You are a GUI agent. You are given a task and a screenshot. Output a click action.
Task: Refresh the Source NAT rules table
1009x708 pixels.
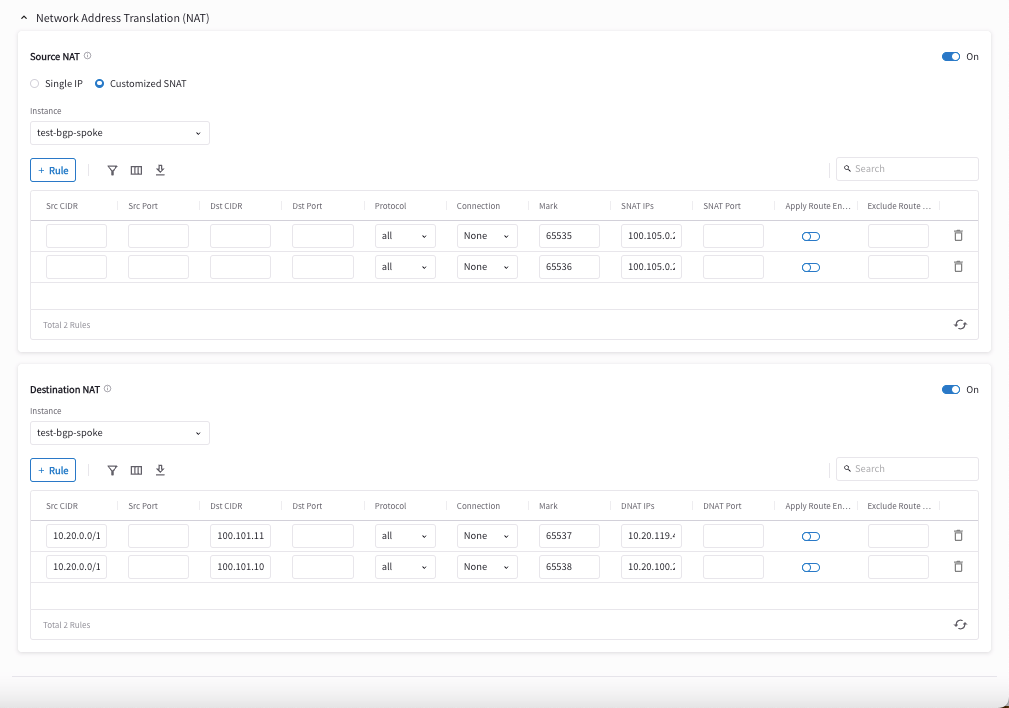pos(960,325)
